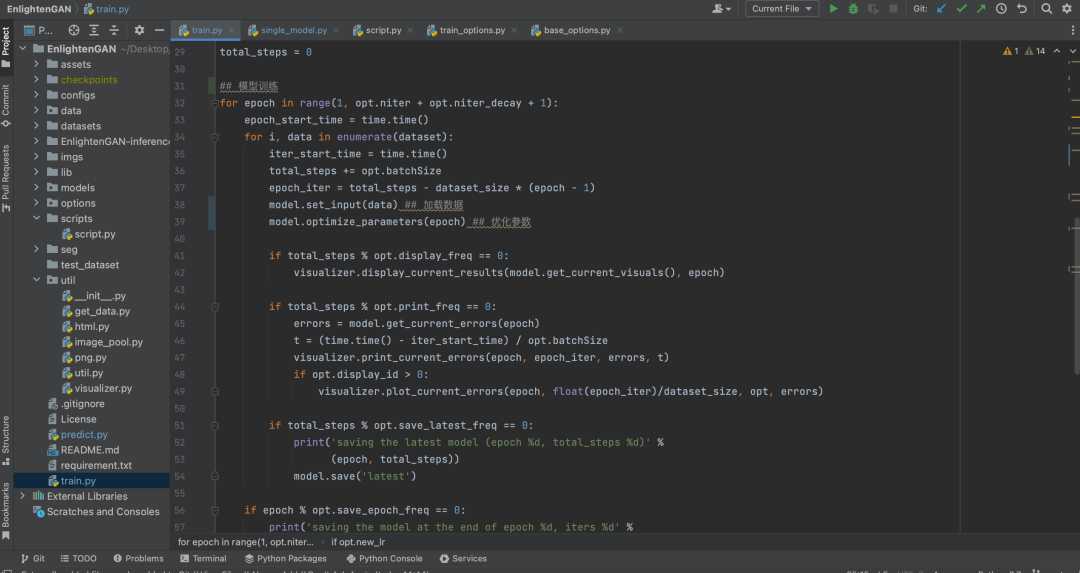Collapse the scripts folder
The image size is (1080, 573).
(37, 218)
